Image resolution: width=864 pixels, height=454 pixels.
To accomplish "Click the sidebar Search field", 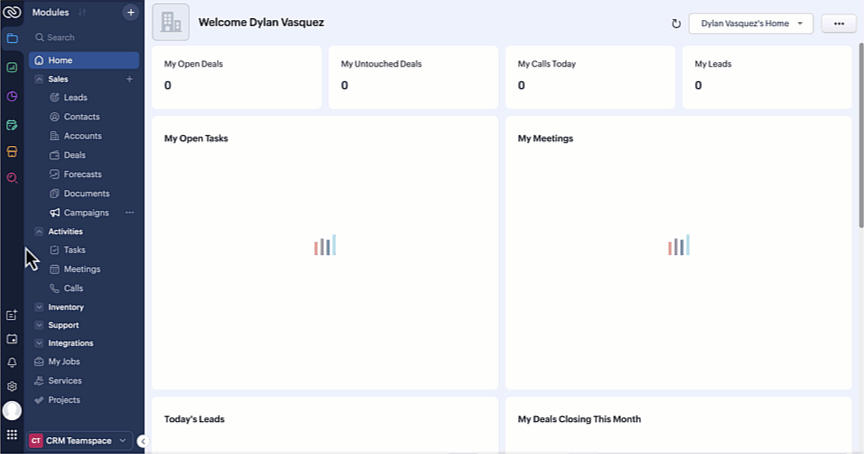I will (80, 37).
